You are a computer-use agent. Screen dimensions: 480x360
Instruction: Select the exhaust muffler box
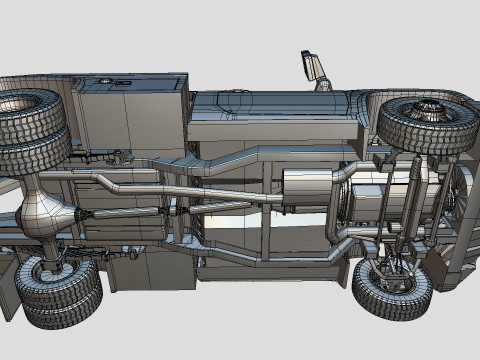pos(307,187)
